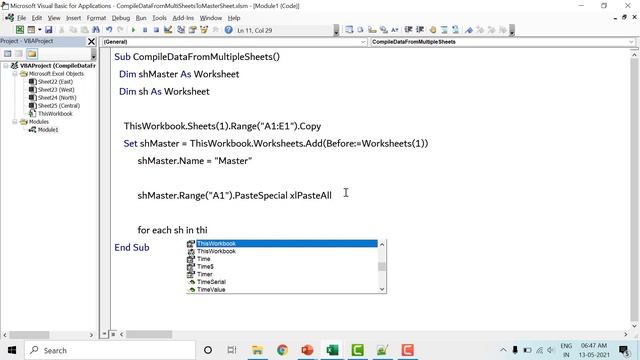The height and width of the screenshot is (360, 640).
Task: Switch to Full Module View at the bottom left
Action: click(x=113, y=334)
